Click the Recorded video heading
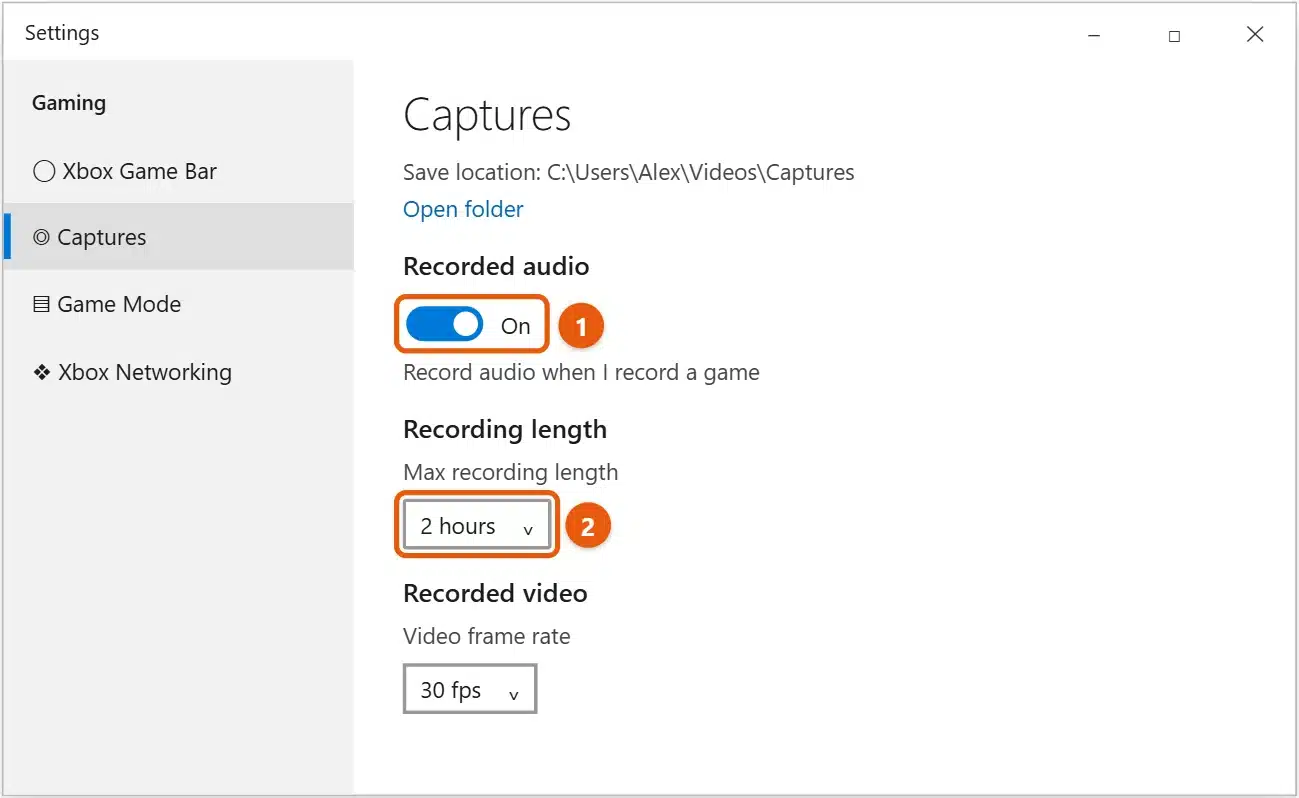Image resolution: width=1299 pixels, height=798 pixels. (x=495, y=593)
